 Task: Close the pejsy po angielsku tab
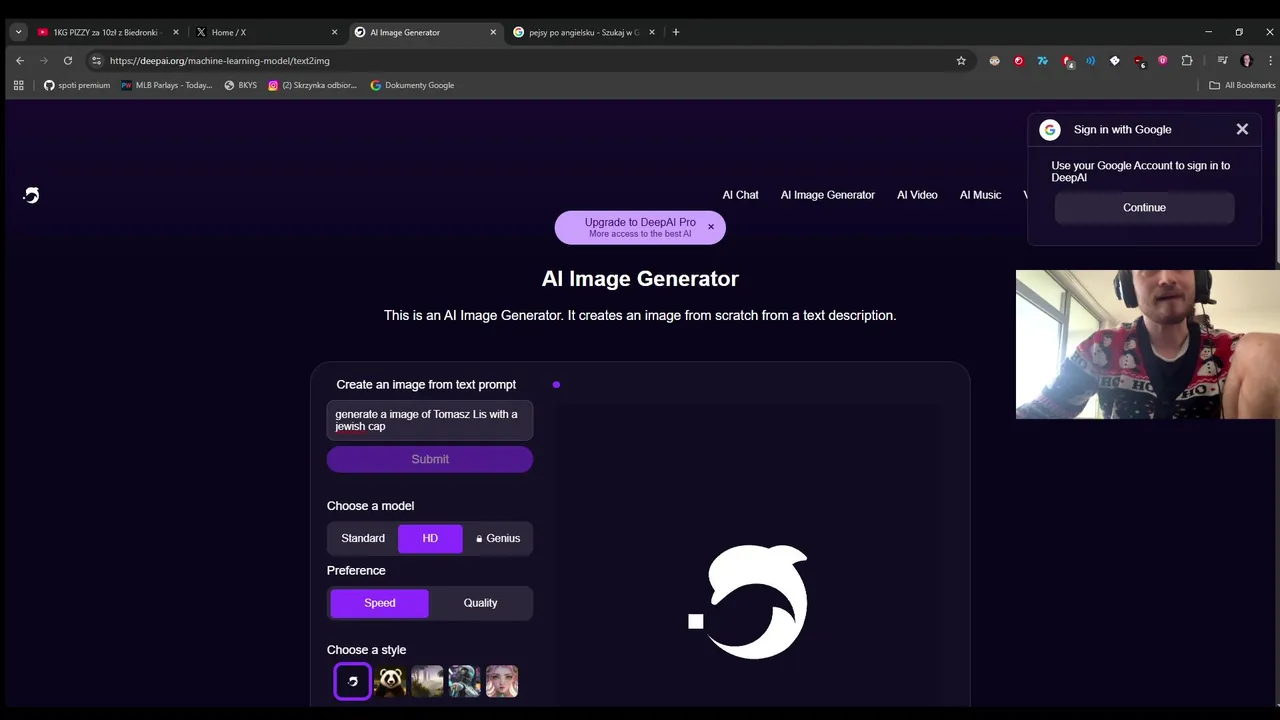coord(652,32)
